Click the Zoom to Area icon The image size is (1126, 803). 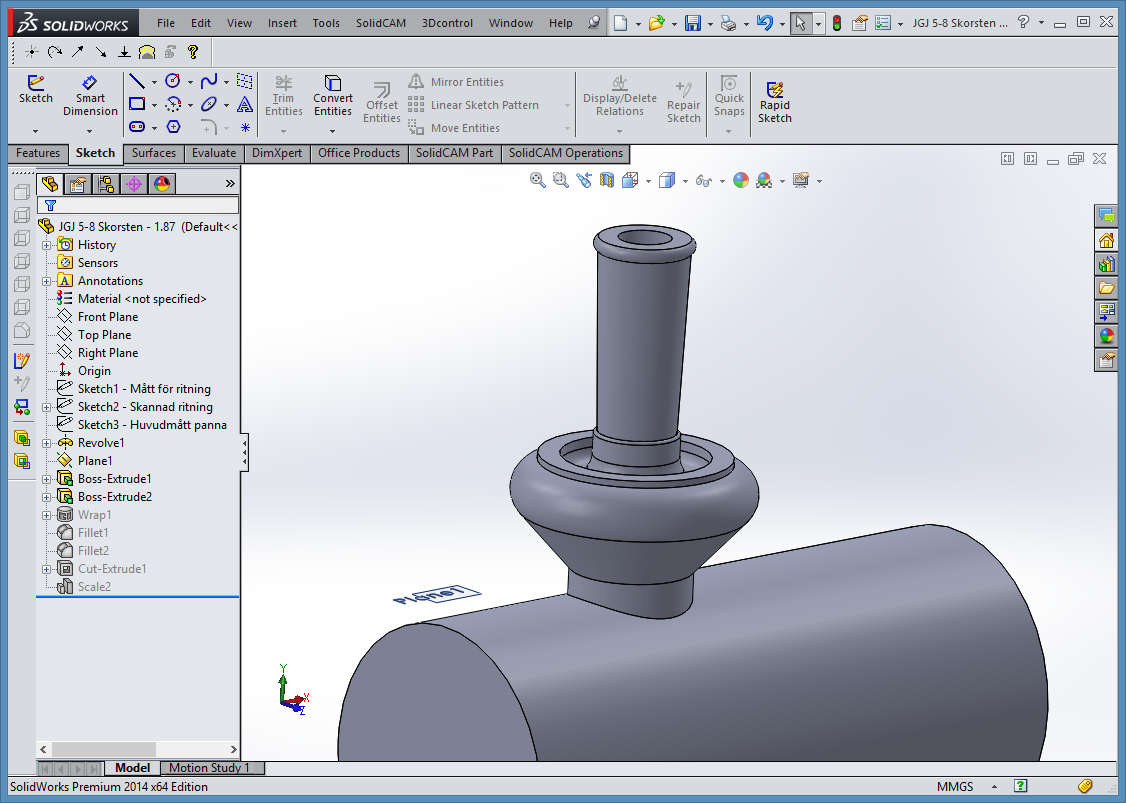(560, 180)
